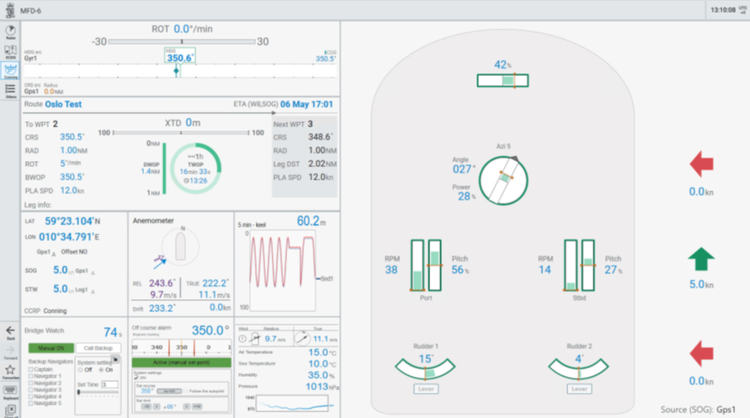Click the Stbd RPM gauge bar
This screenshot has height=418, width=750.
571,265
